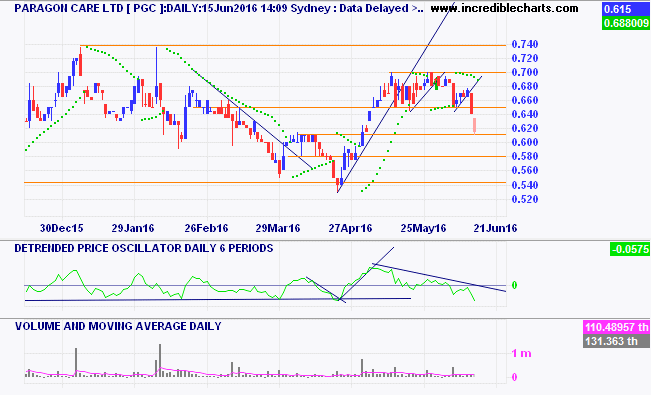Select the gray 131.363 th volume value box

tap(617, 341)
